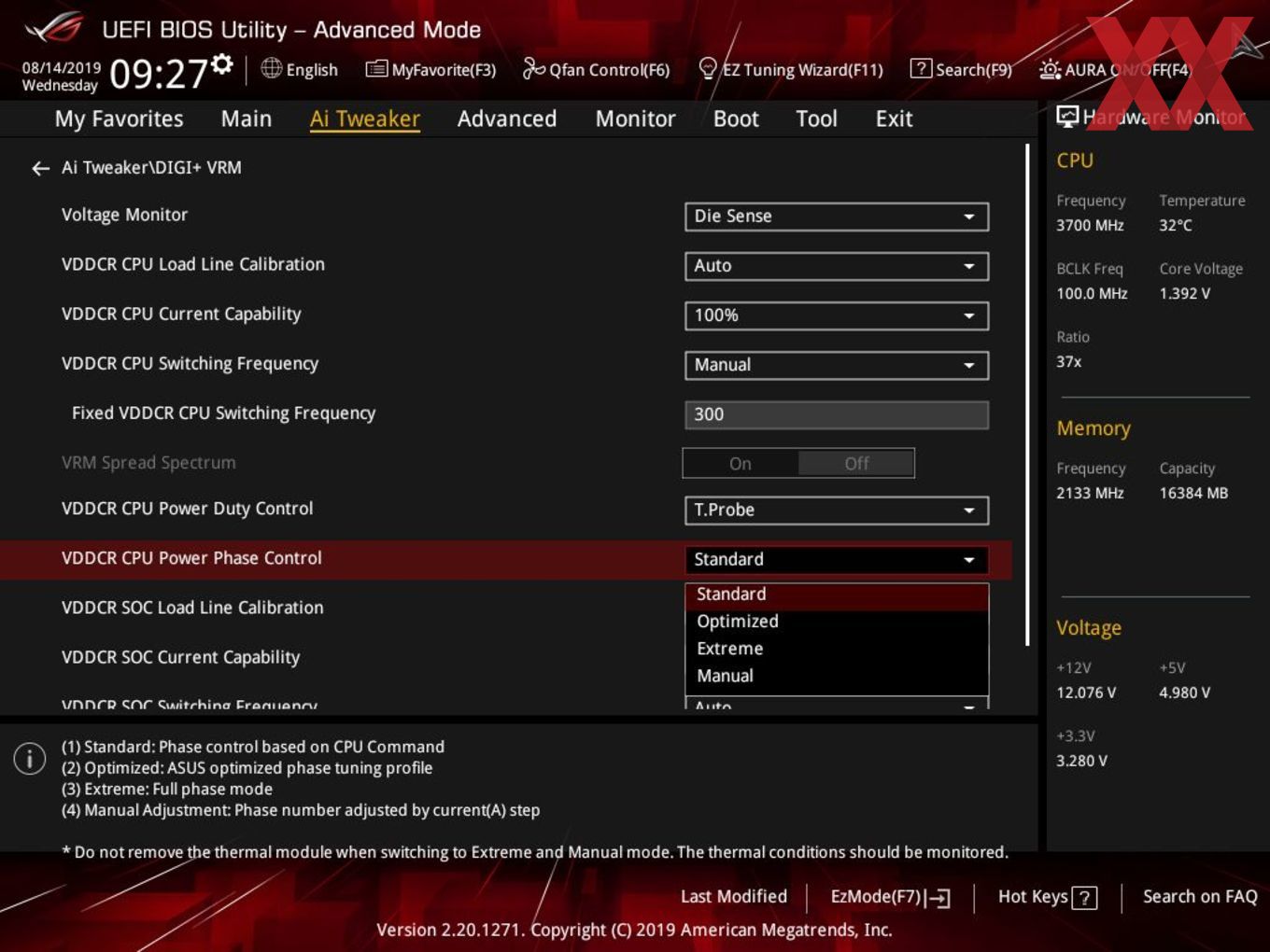Open Tool tab
This screenshot has height=952, width=1270.
[x=816, y=119]
